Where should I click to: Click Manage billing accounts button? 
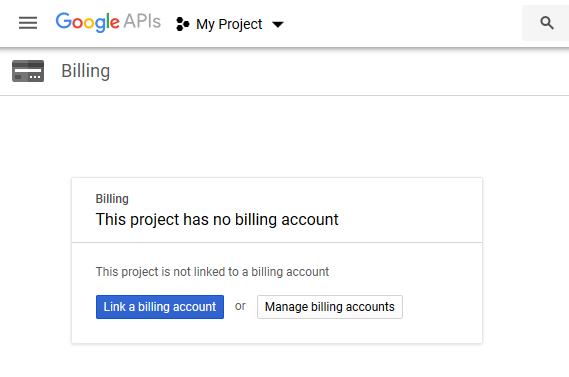[x=330, y=307]
